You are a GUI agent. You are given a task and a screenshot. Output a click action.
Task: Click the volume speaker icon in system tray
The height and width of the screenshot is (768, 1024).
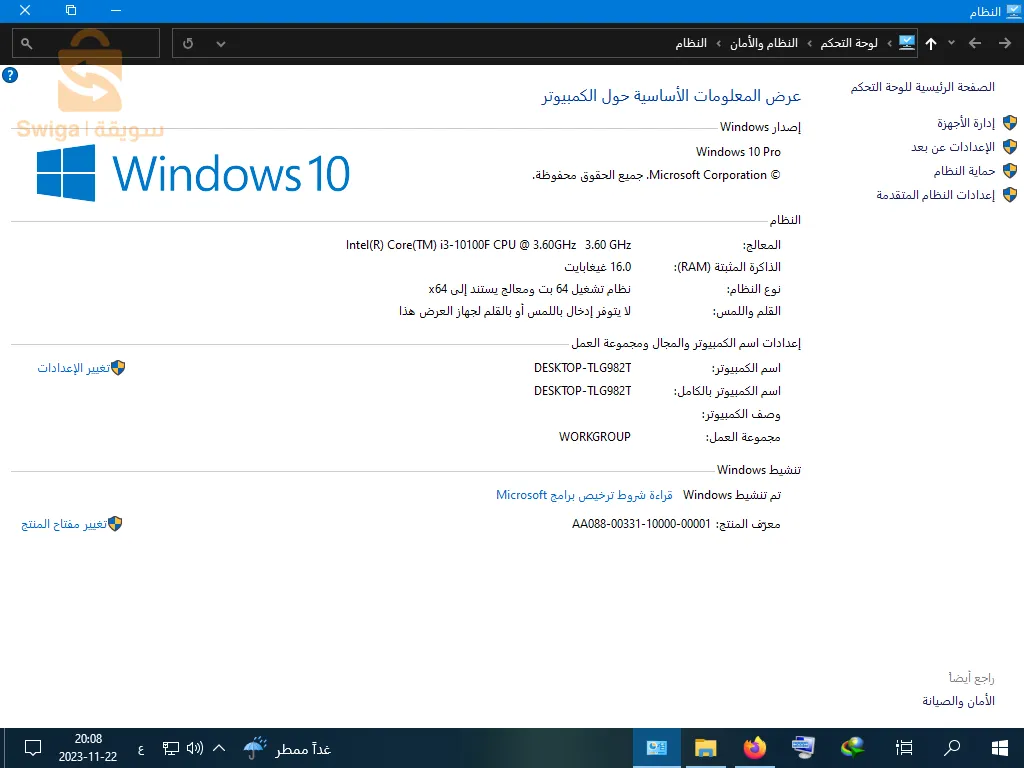pyautogui.click(x=195, y=748)
